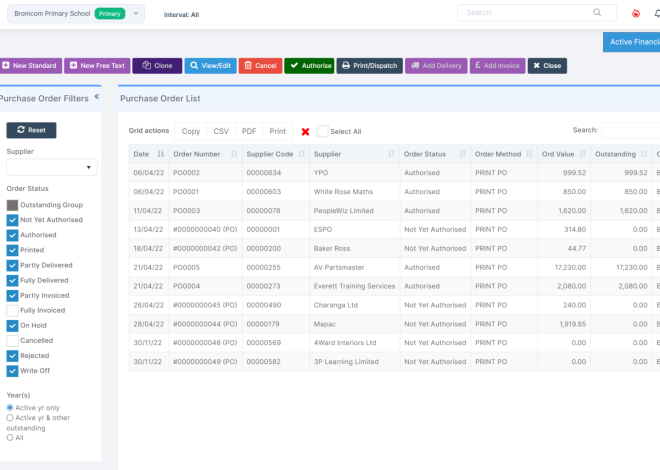660x470 pixels.
Task: Select the Active yr only radio
Action: [x=10, y=408]
